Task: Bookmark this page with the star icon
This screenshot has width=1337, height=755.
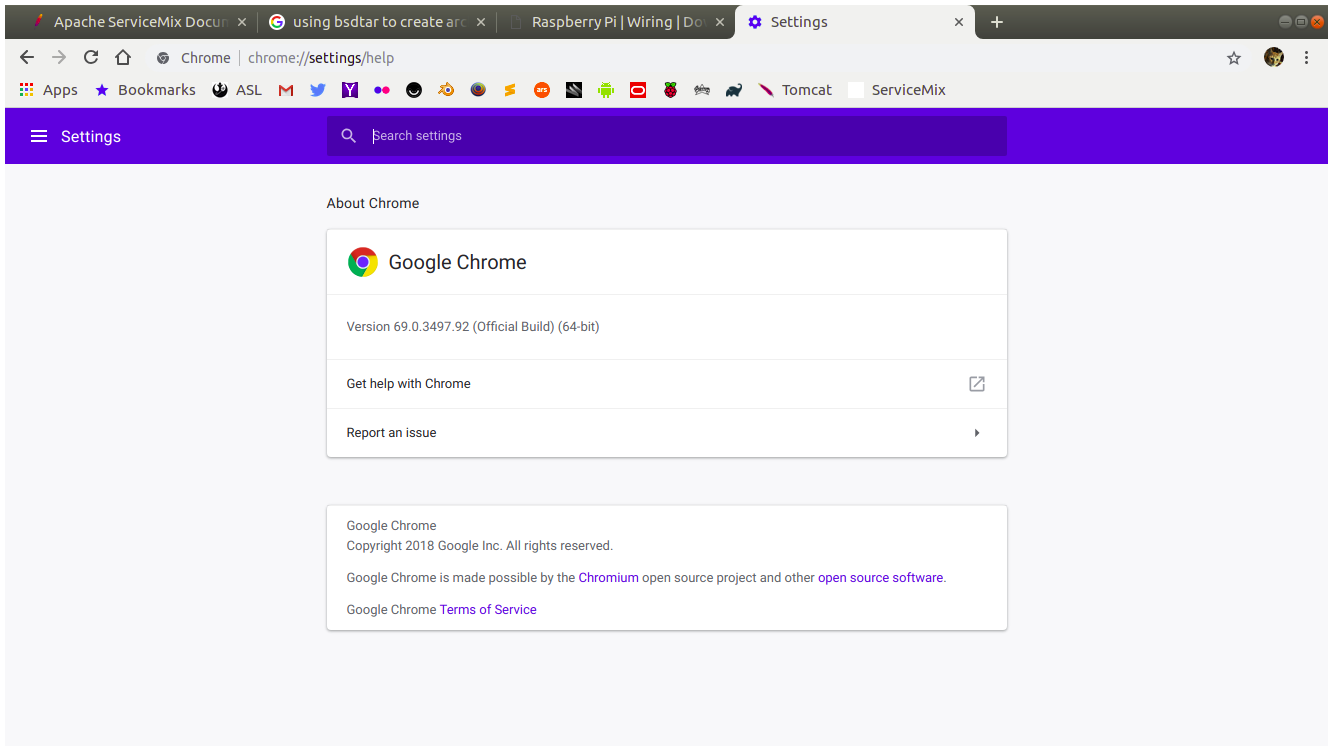Action: 1234,58
